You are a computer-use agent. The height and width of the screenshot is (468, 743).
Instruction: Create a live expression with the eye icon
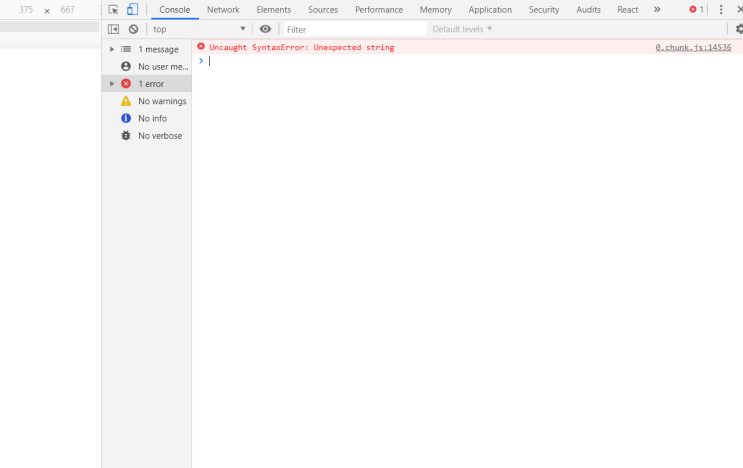click(x=265, y=29)
